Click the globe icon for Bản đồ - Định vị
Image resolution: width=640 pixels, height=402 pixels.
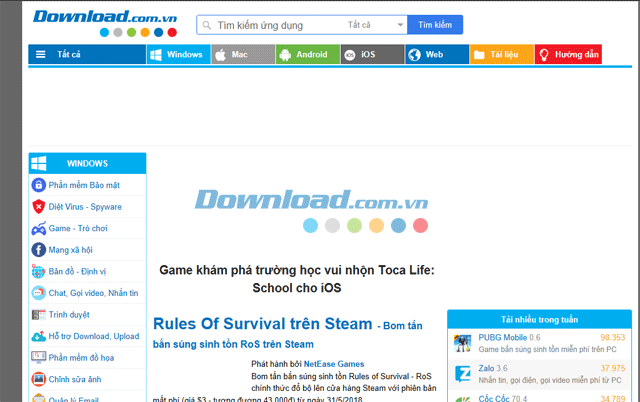click(38, 271)
